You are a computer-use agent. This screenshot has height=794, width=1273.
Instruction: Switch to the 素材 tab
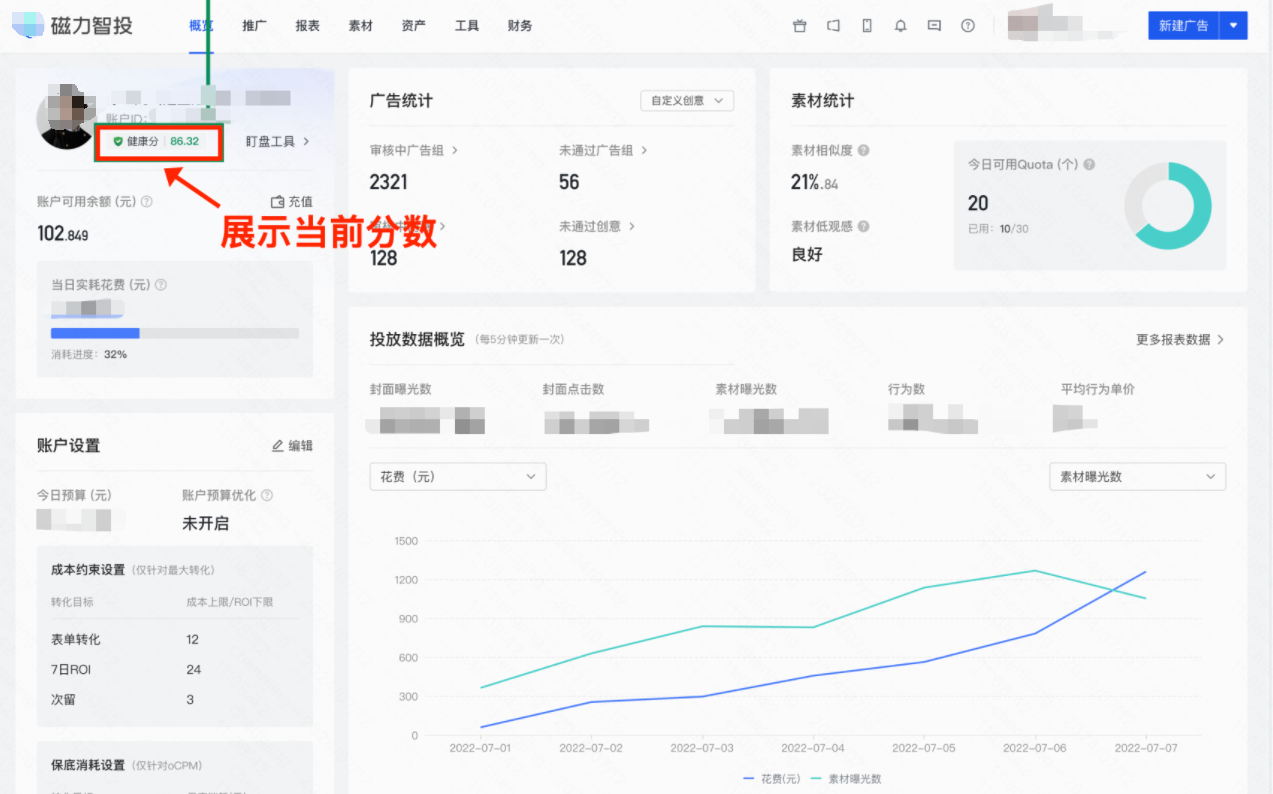tap(360, 26)
